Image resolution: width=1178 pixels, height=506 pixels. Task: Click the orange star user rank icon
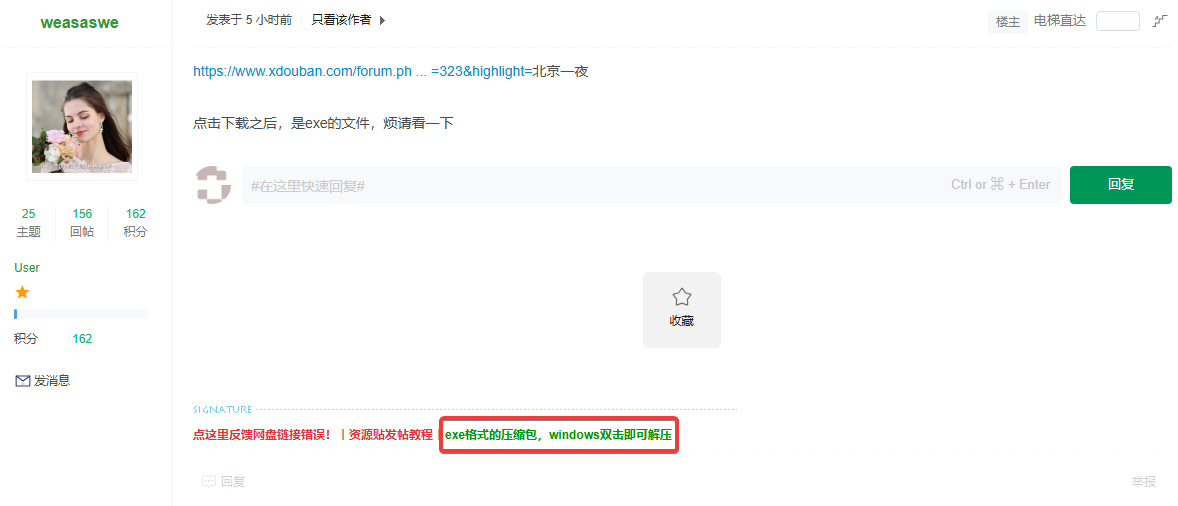(x=22, y=292)
